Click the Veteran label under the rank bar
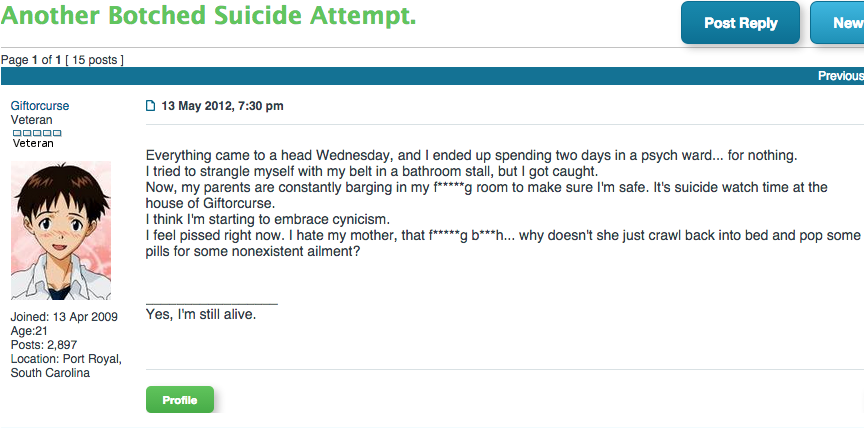 (33, 143)
